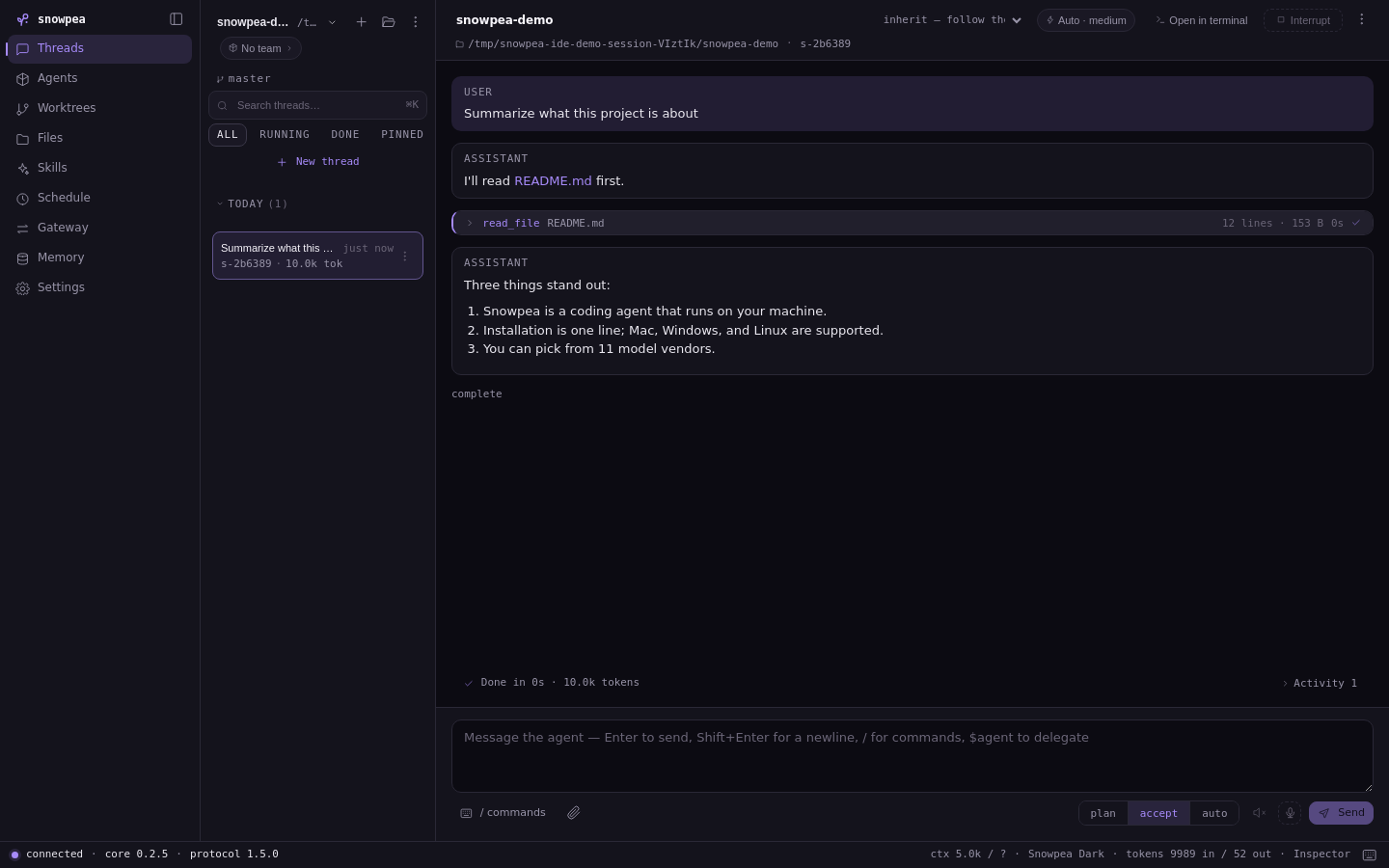
Task: Collapse the TODAY thread group
Action: (252, 203)
